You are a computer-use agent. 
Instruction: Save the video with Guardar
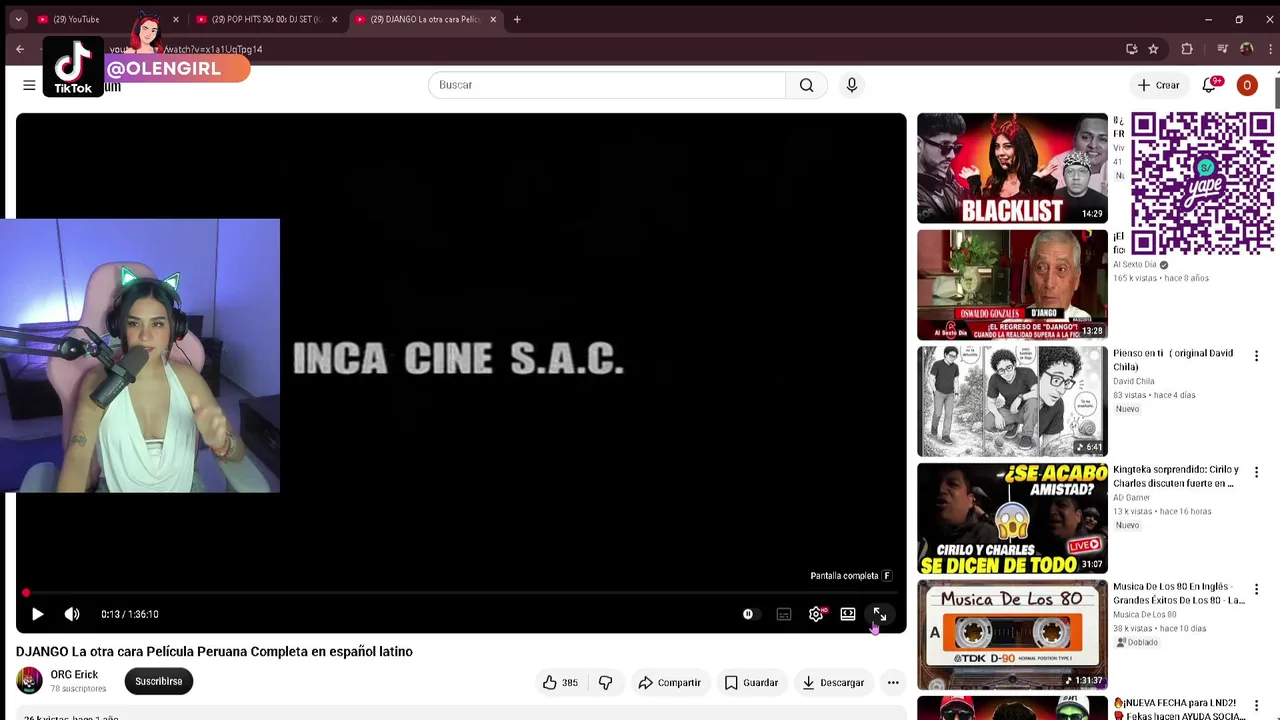[751, 682]
